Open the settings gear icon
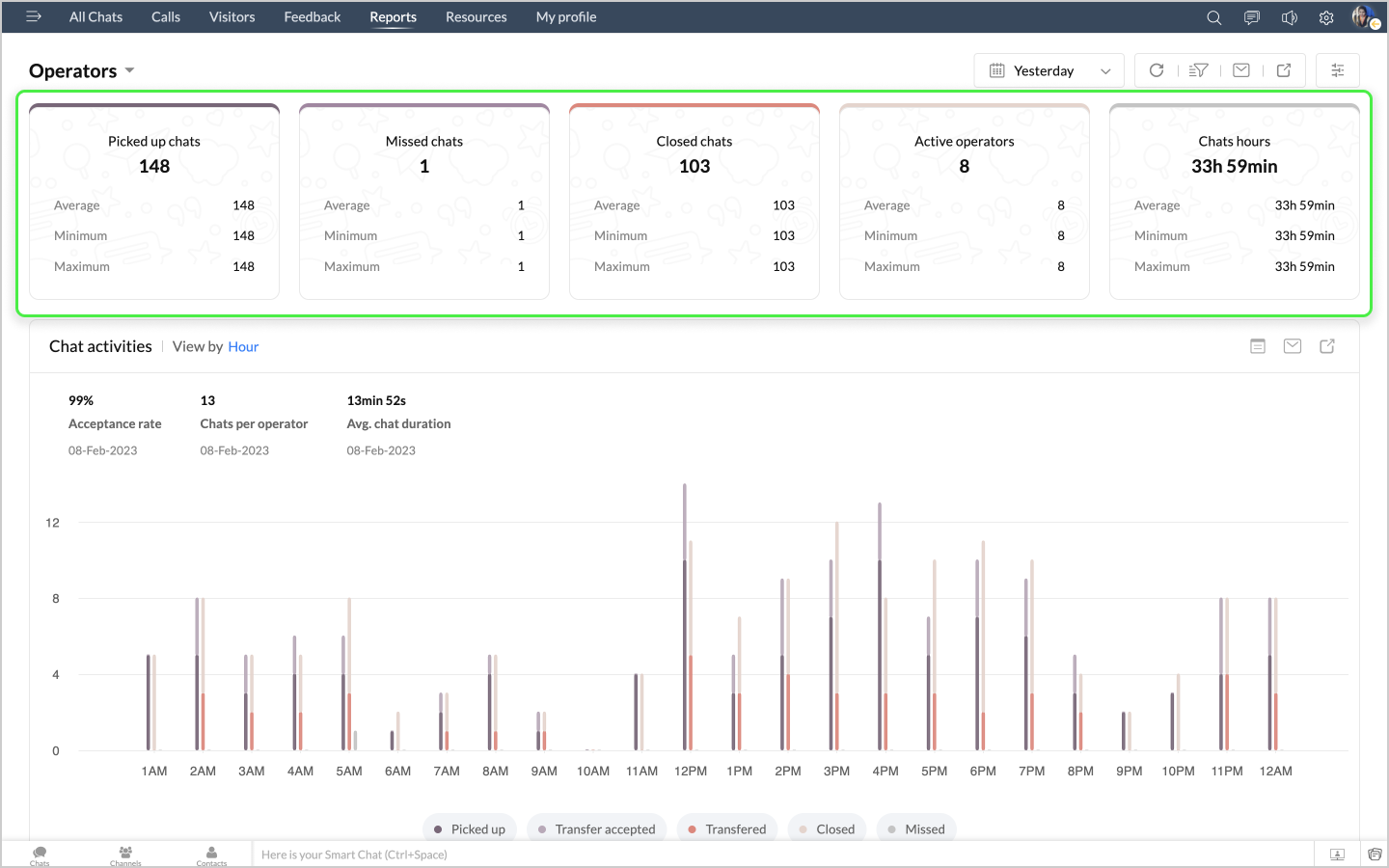 1326,17
